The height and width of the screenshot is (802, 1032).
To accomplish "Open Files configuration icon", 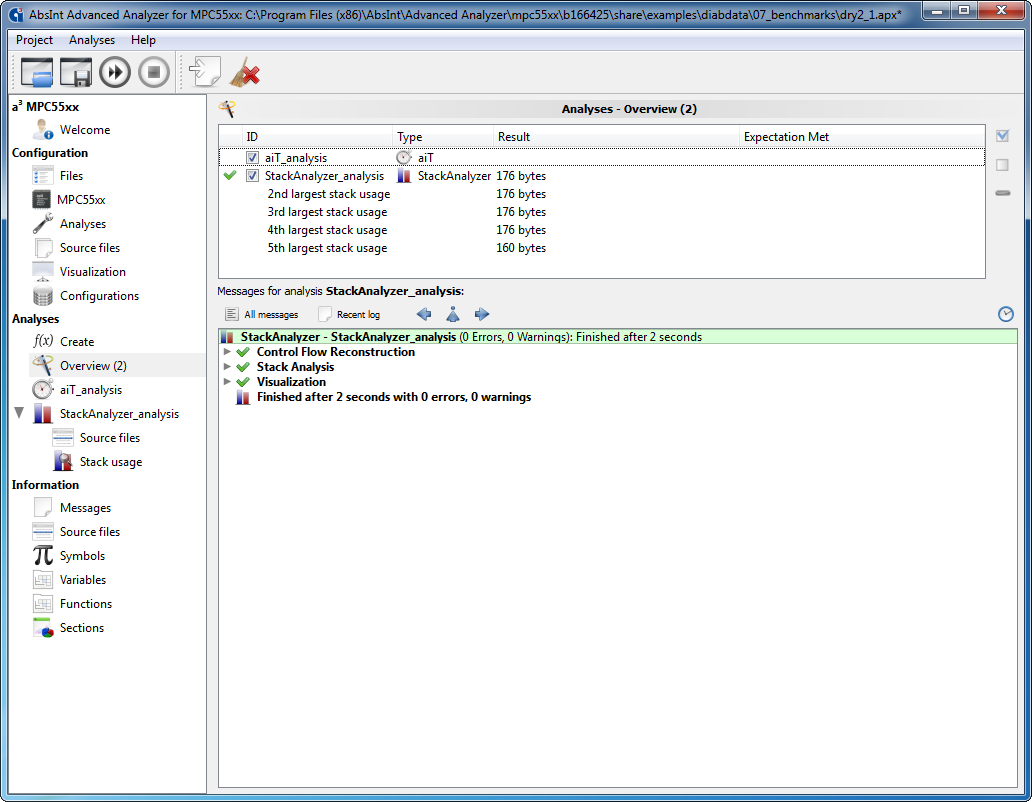I will pos(43,176).
